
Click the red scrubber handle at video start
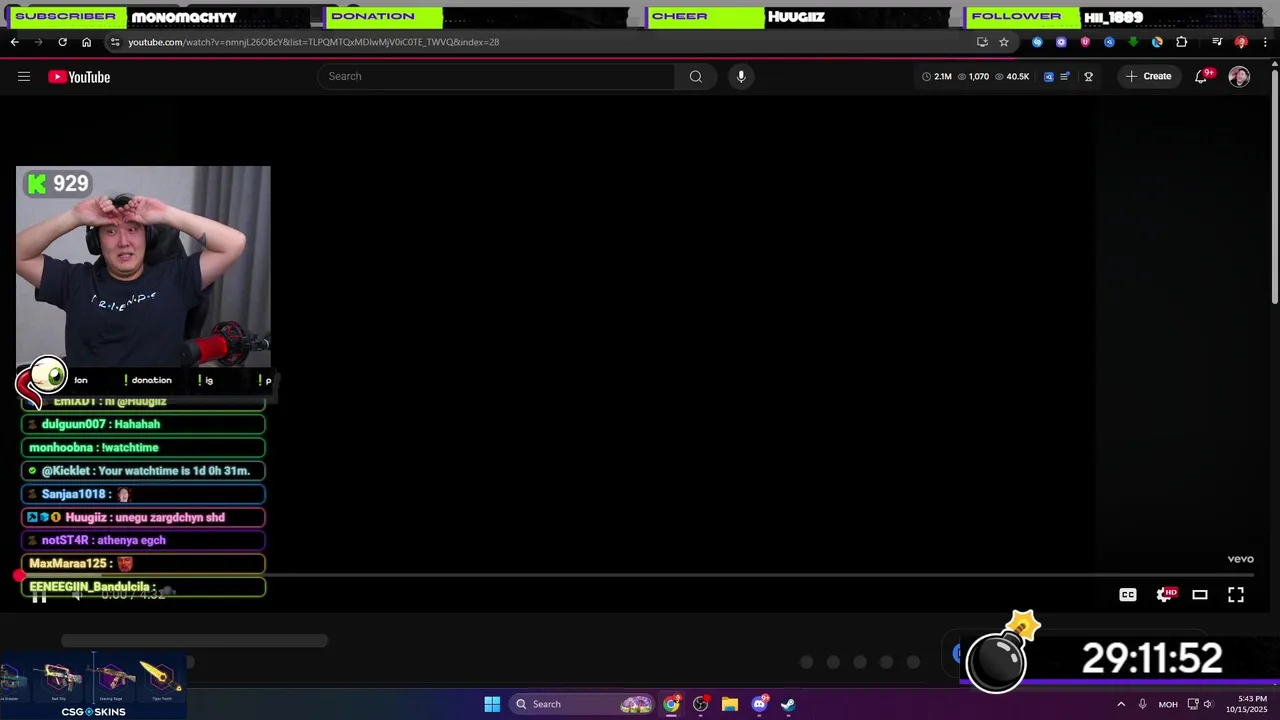pos(18,575)
